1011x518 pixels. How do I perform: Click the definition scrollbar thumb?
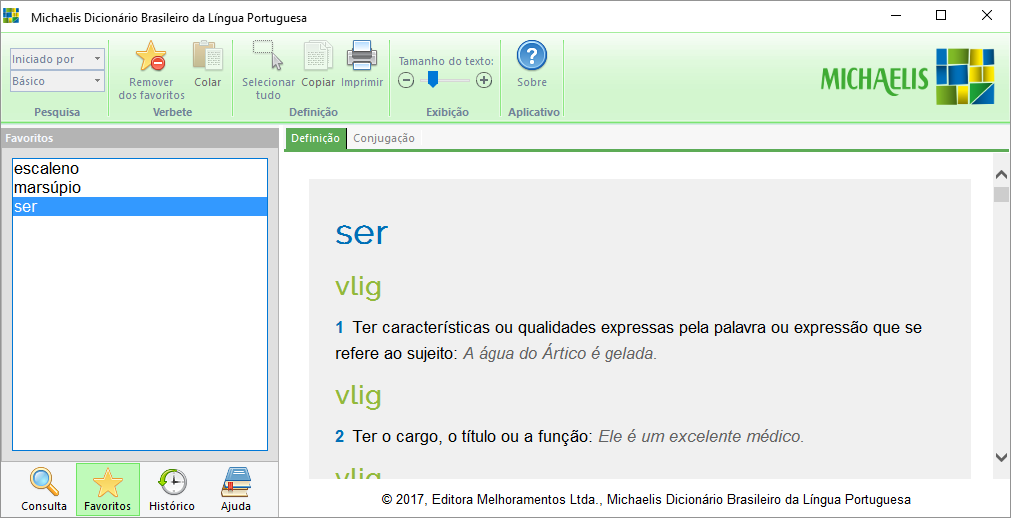[x=1001, y=194]
